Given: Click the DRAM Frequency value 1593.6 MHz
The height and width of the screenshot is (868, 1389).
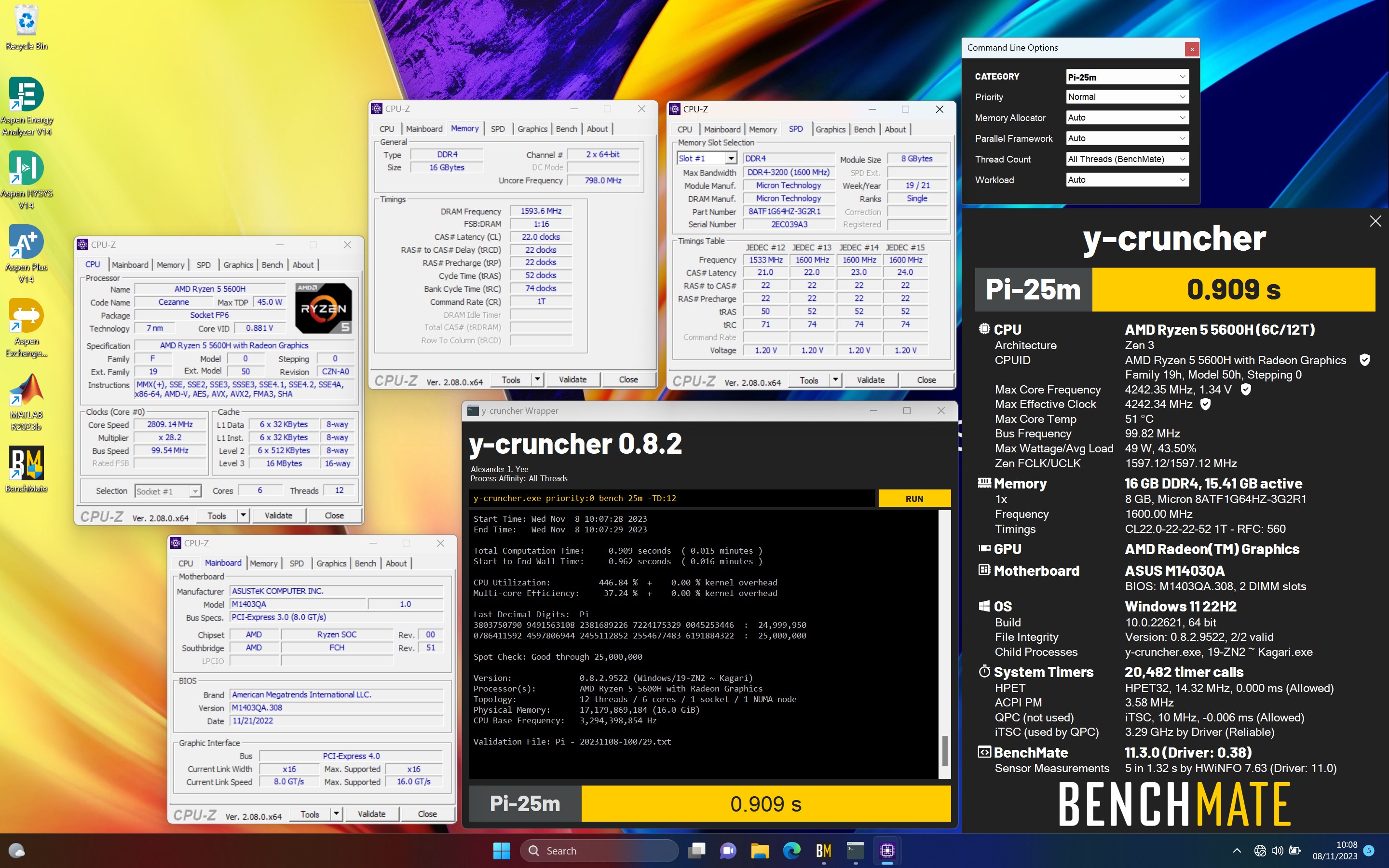Looking at the screenshot, I should [541, 211].
